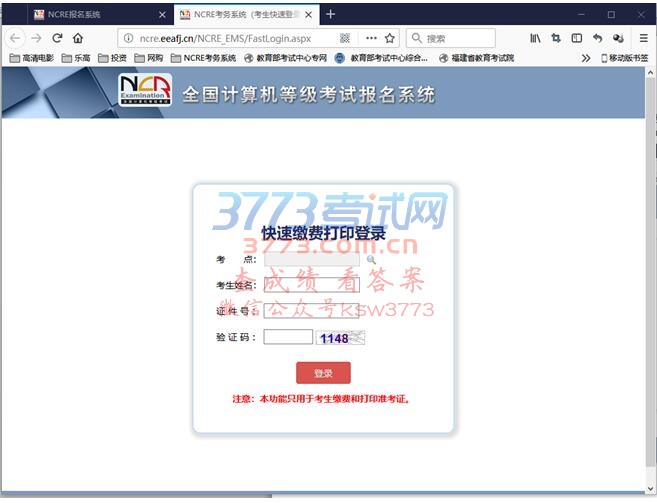Click the magnifier icon beside 考点 field
The image size is (657, 503).
tap(371, 260)
